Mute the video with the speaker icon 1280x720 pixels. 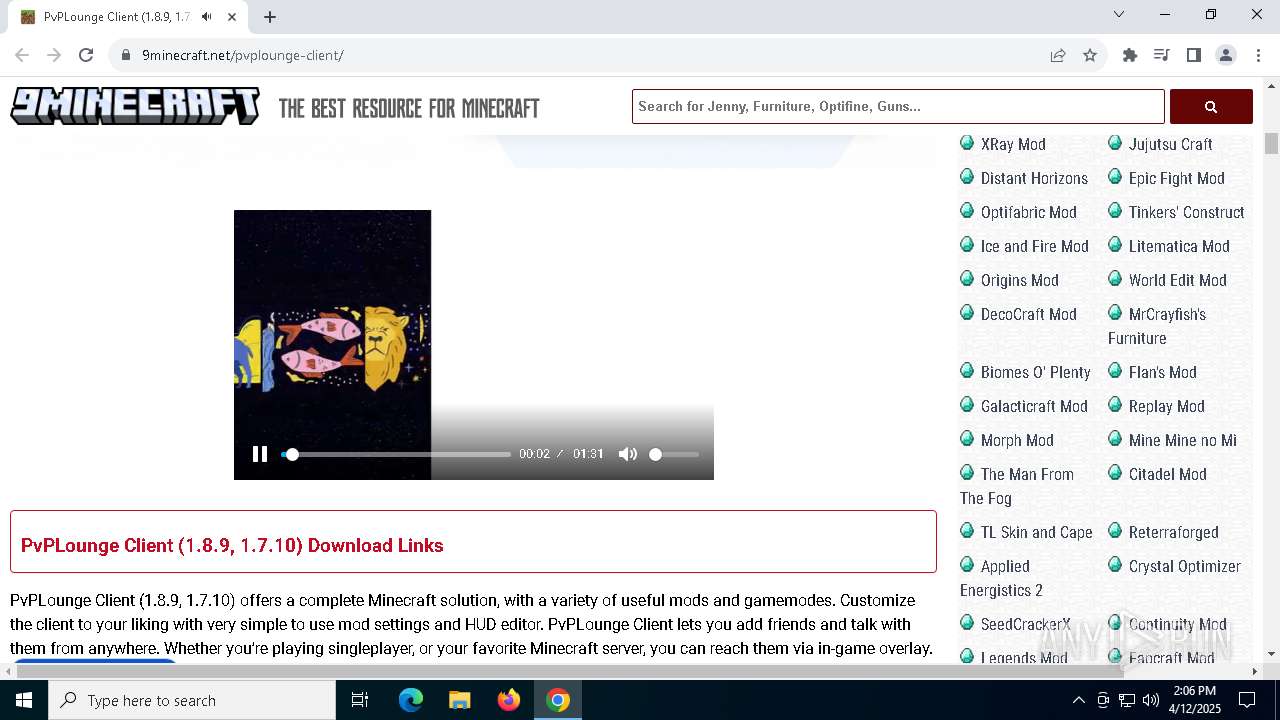[x=628, y=454]
